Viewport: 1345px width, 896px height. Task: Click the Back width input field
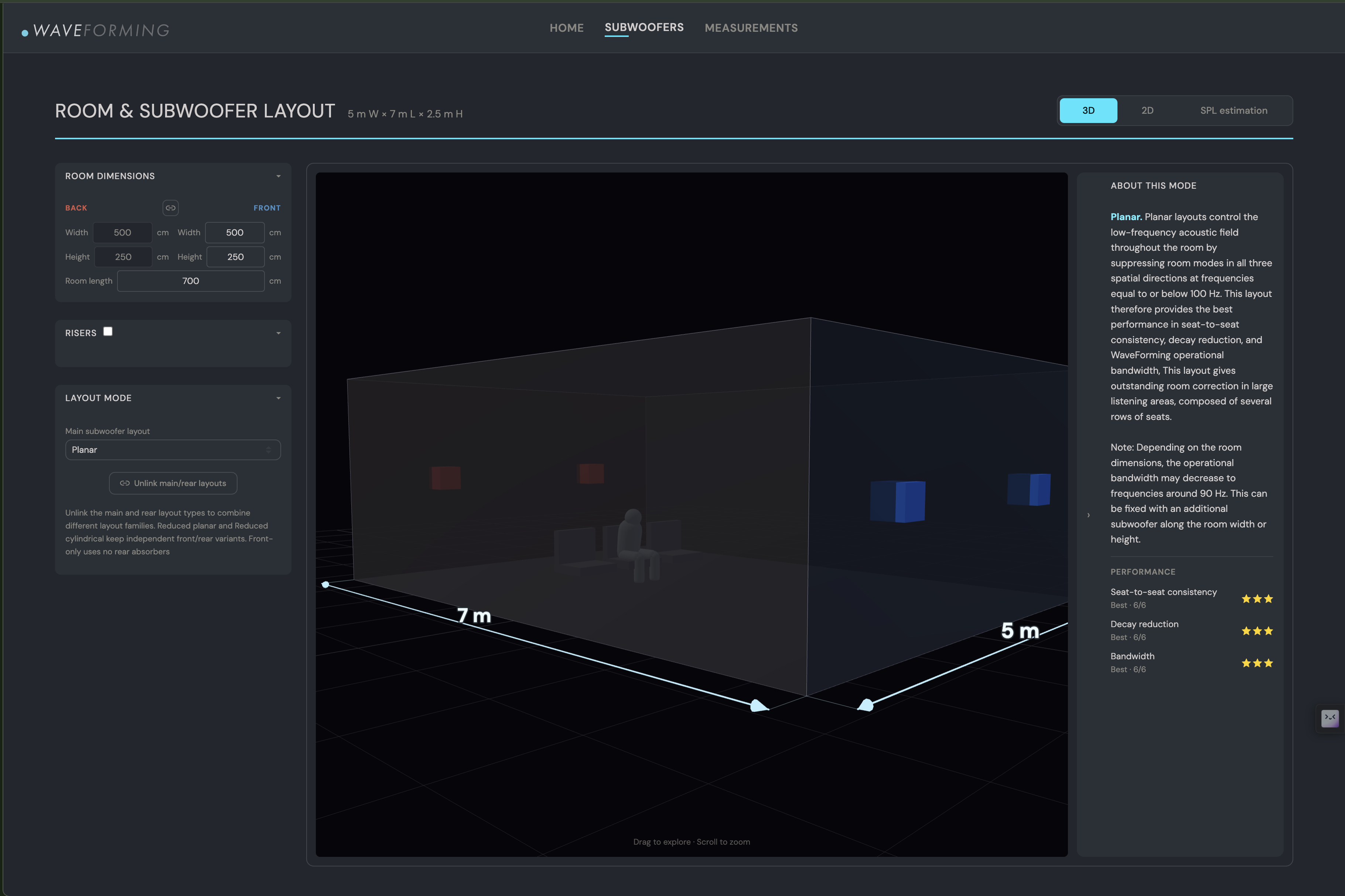click(123, 233)
